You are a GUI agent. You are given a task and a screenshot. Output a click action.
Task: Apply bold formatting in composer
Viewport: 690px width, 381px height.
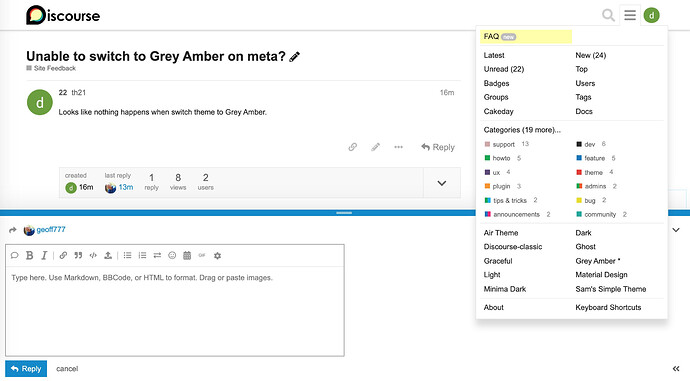pos(29,255)
